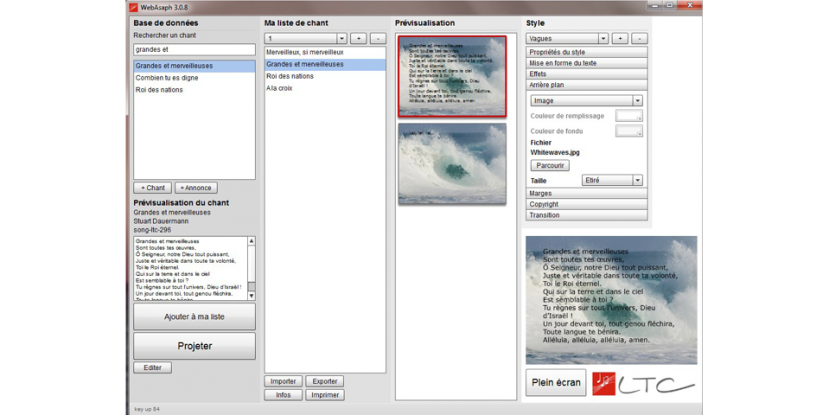The height and width of the screenshot is (415, 829).
Task: Click 'Ajouter à ma liste' button
Action: [194, 317]
